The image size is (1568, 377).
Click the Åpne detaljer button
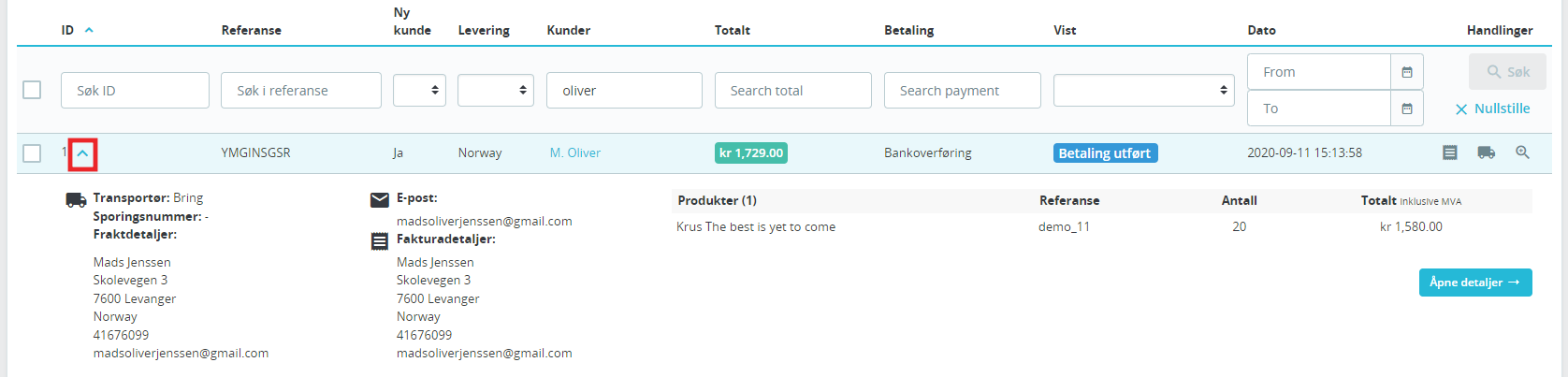pyautogui.click(x=1475, y=283)
